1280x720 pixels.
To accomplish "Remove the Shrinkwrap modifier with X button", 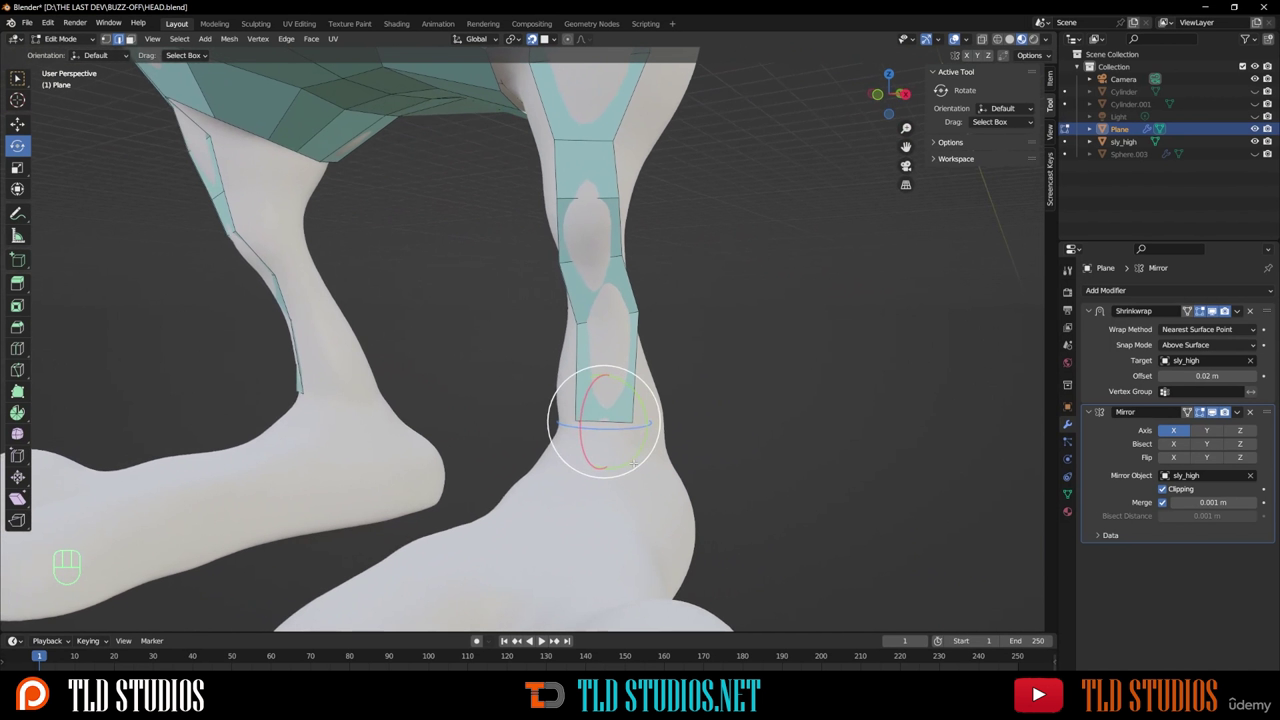I will point(1249,311).
